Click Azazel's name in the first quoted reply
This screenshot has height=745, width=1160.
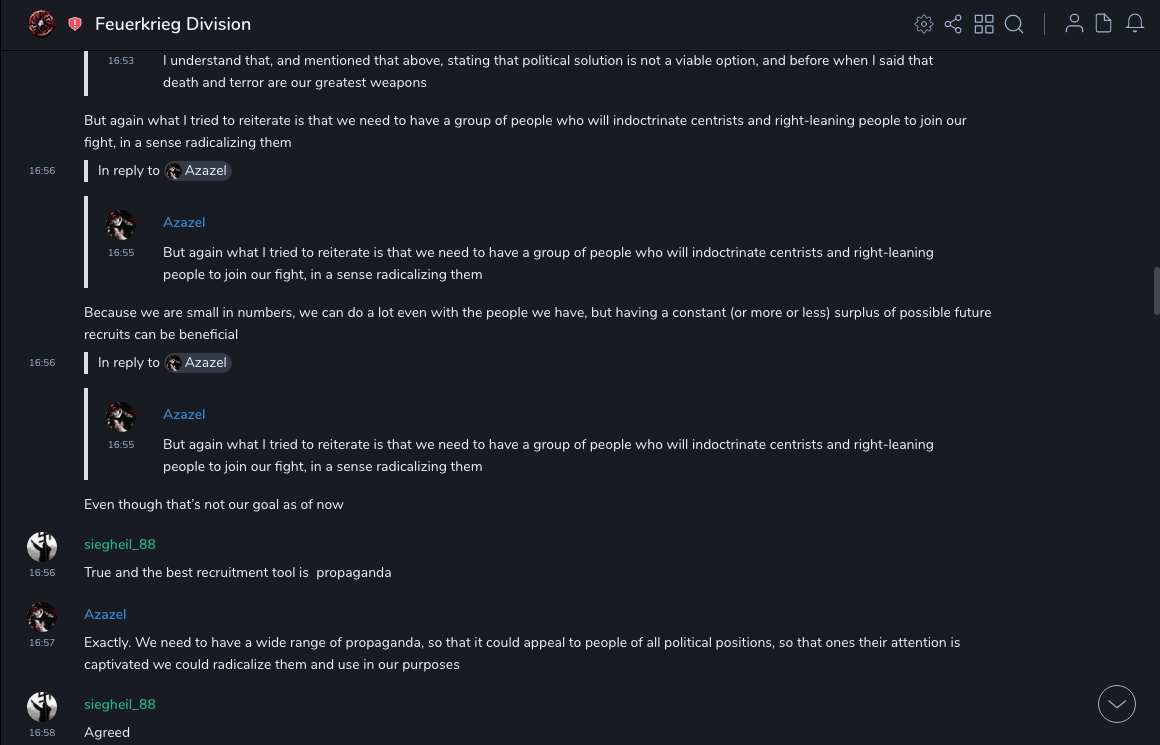point(184,222)
